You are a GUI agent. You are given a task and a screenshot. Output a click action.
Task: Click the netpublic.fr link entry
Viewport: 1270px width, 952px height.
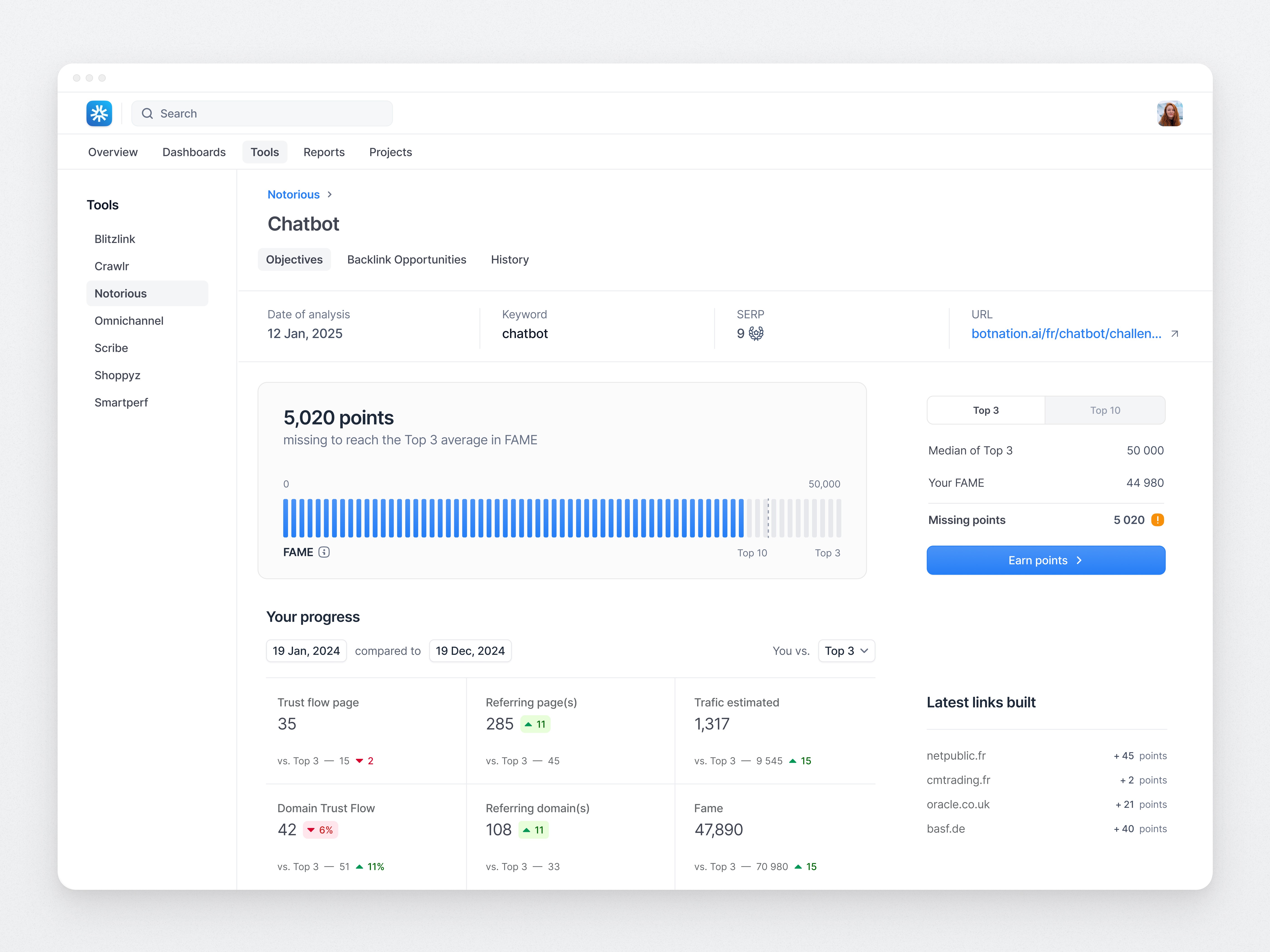coord(956,756)
